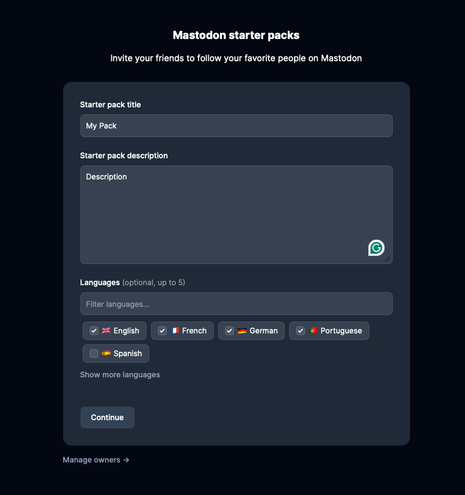Click into the Starter pack description textarea

(236, 215)
